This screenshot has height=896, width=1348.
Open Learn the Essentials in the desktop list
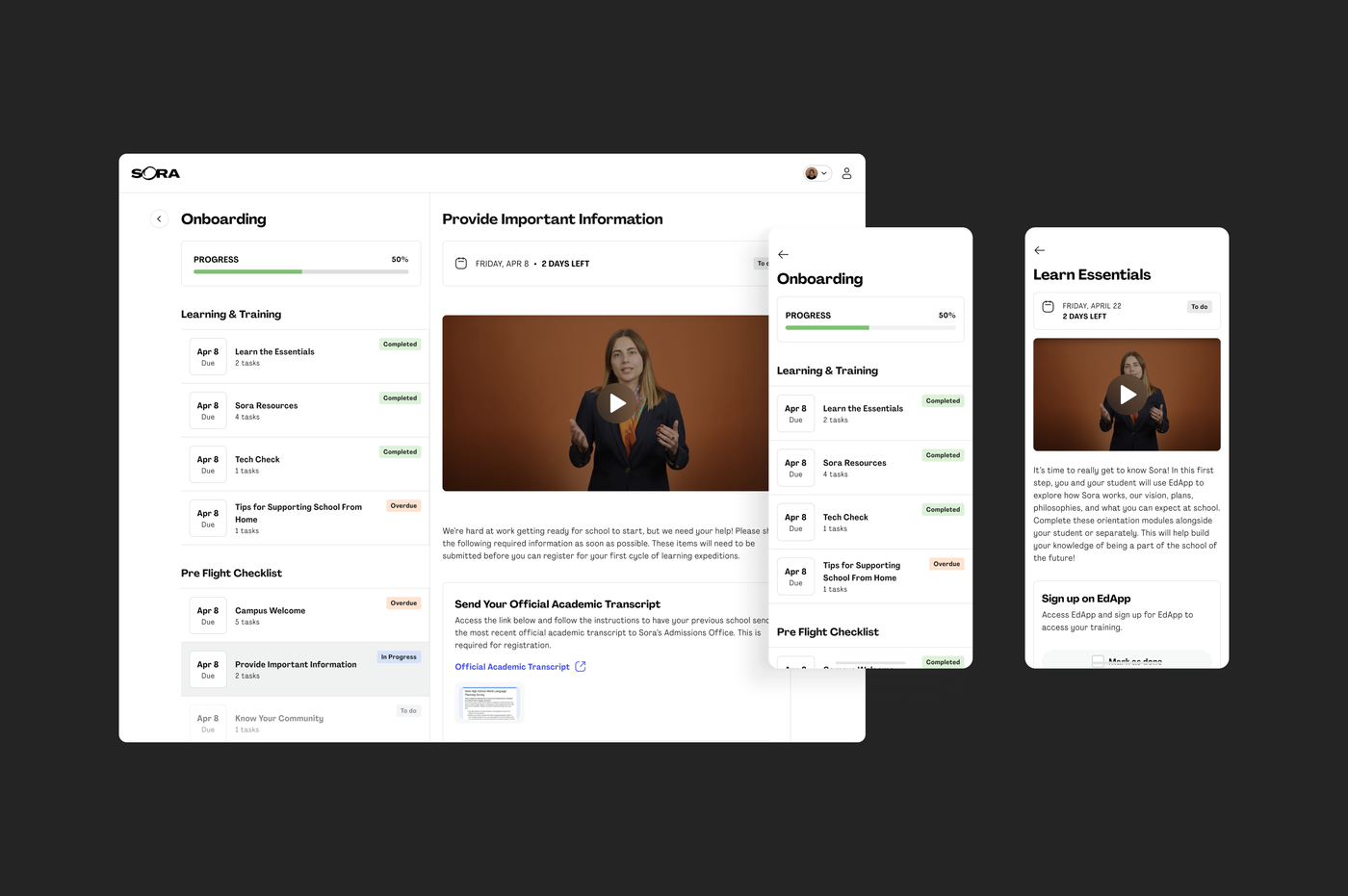coord(304,357)
